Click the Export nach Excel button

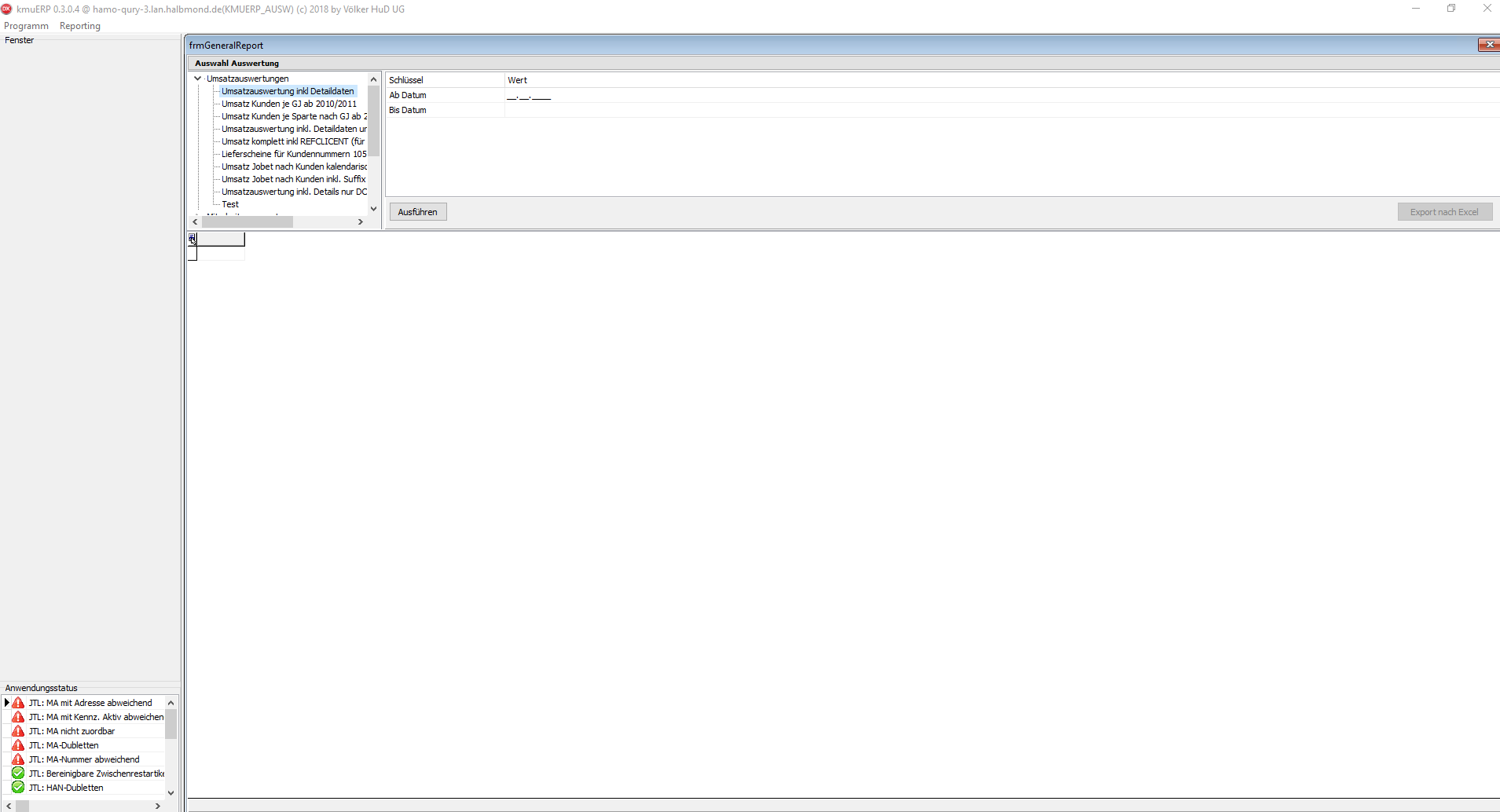(x=1444, y=212)
